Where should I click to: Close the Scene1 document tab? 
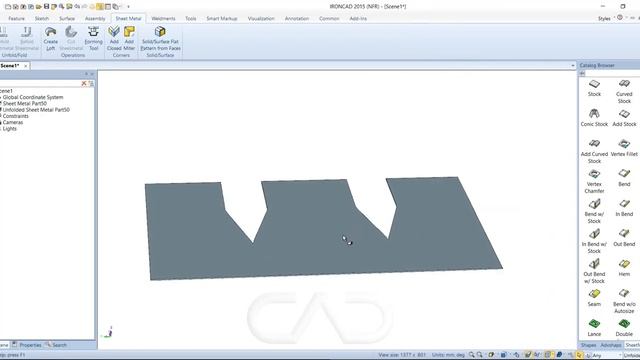tap(26, 66)
